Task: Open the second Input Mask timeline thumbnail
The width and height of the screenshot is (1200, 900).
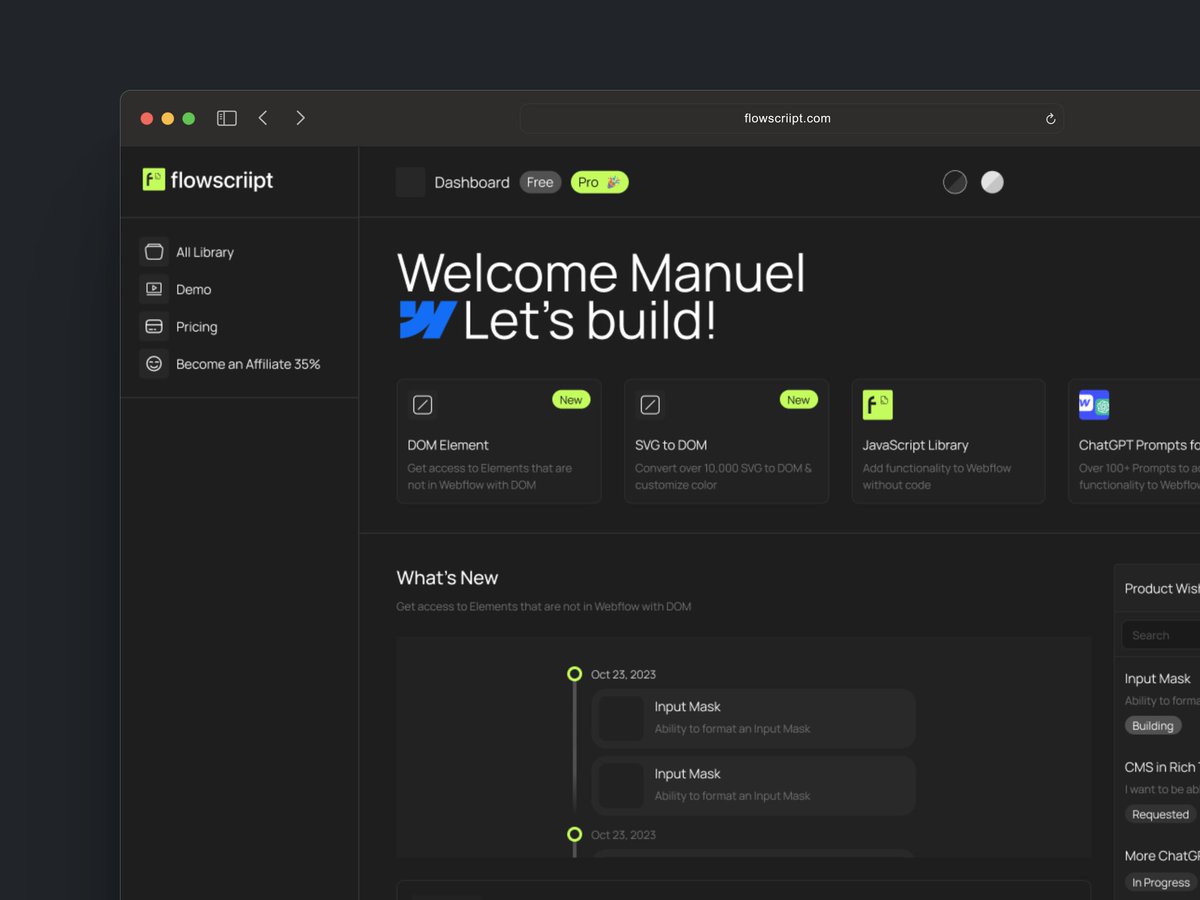Action: click(x=621, y=785)
